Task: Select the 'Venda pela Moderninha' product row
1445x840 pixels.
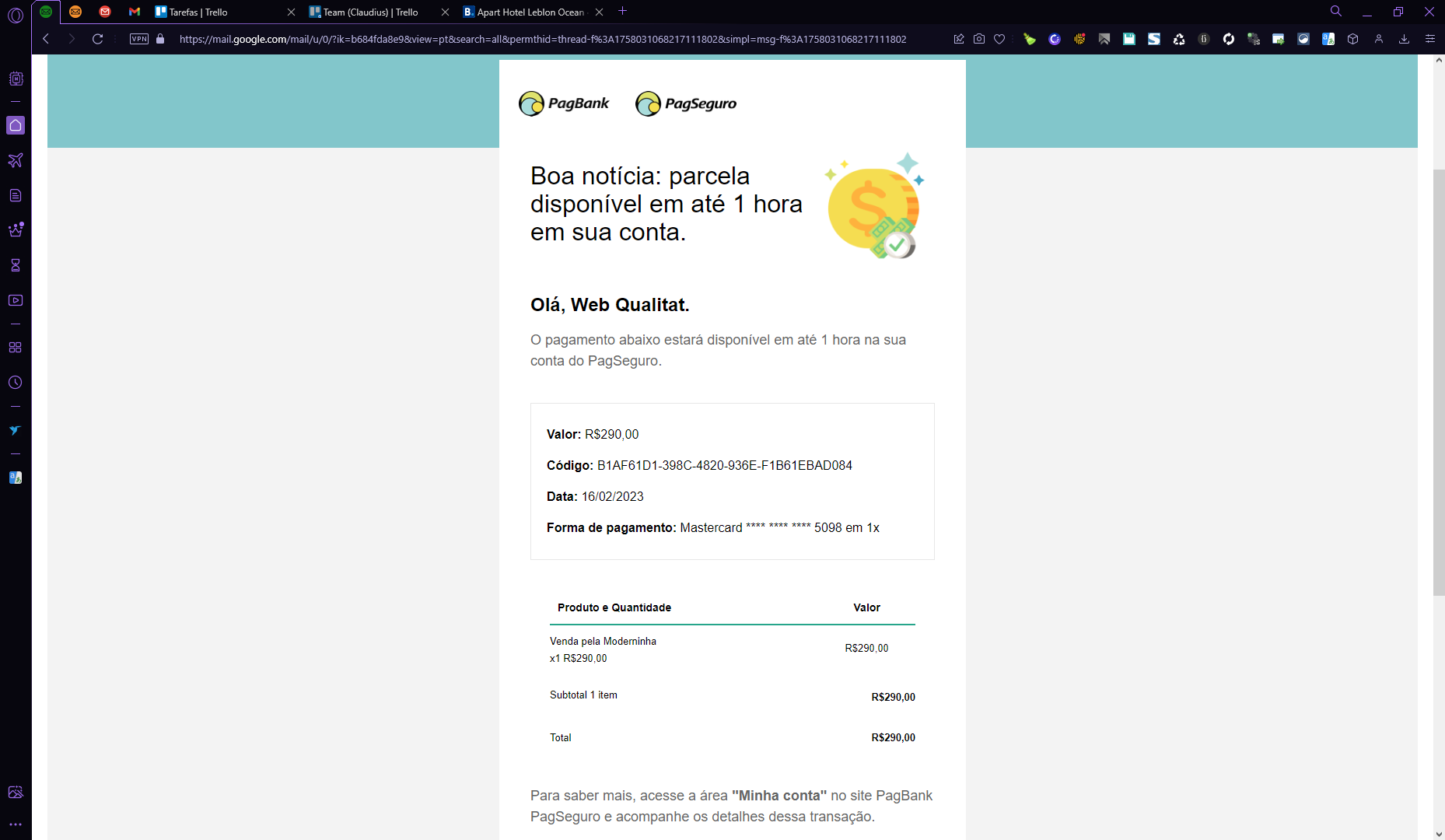Action: coord(732,649)
